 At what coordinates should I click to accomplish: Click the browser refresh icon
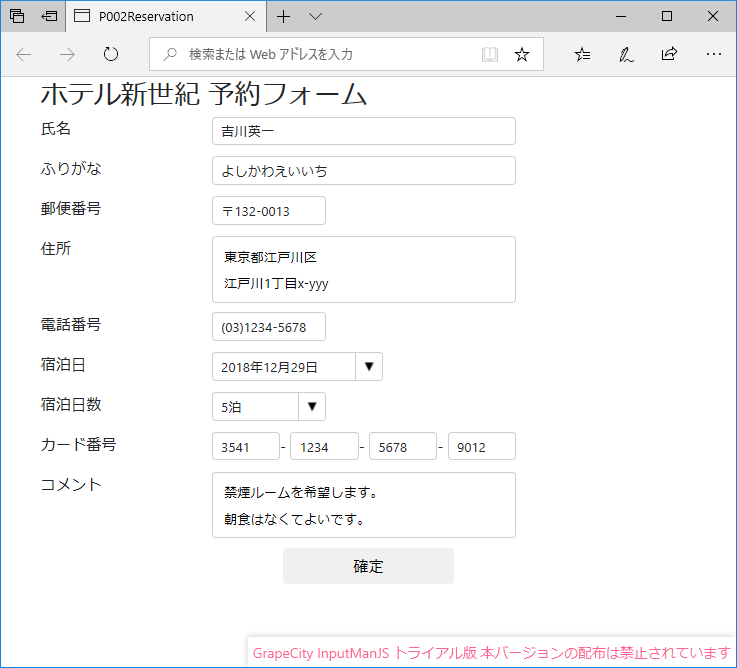(111, 54)
